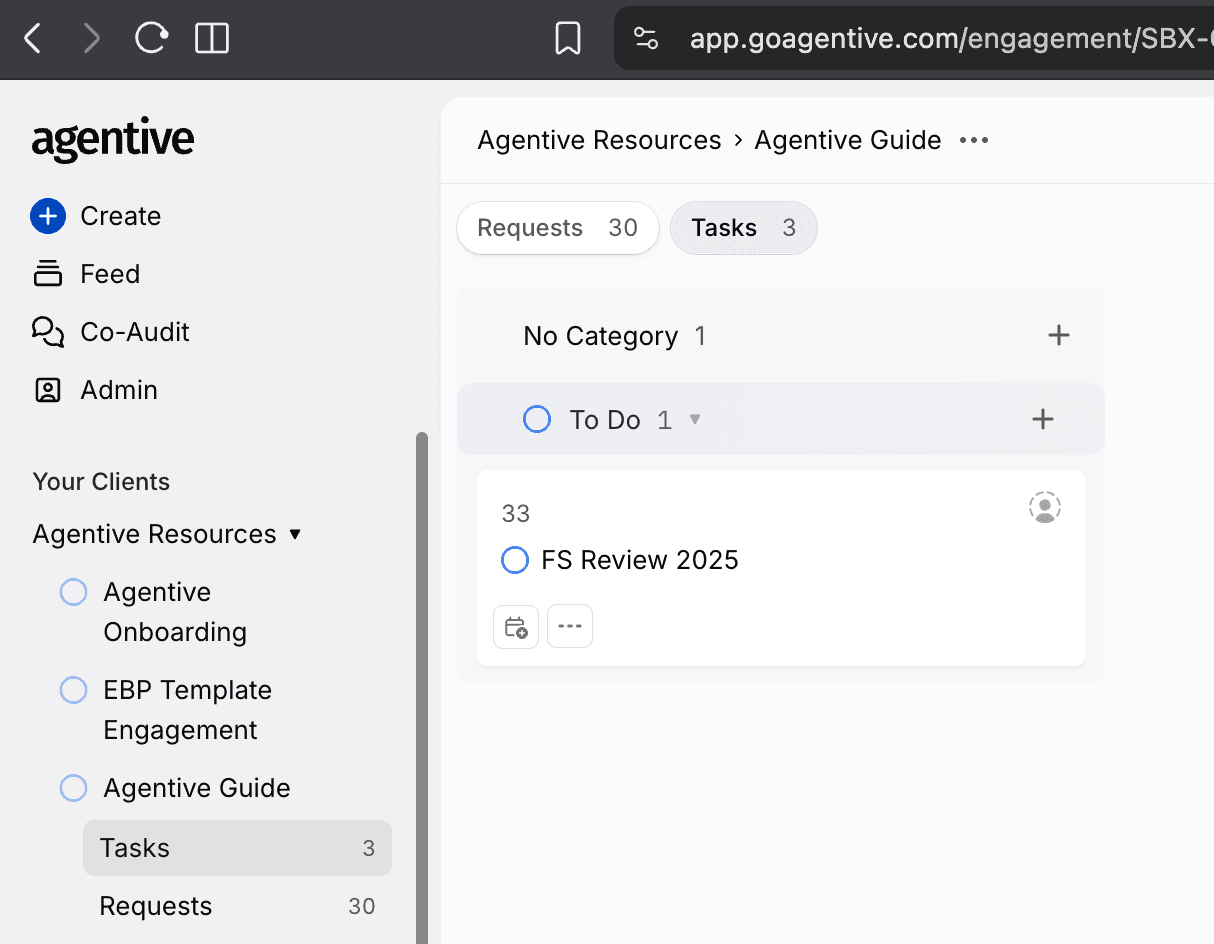Select Agentive Guide in the sidebar
The height and width of the screenshot is (944, 1214).
197,788
